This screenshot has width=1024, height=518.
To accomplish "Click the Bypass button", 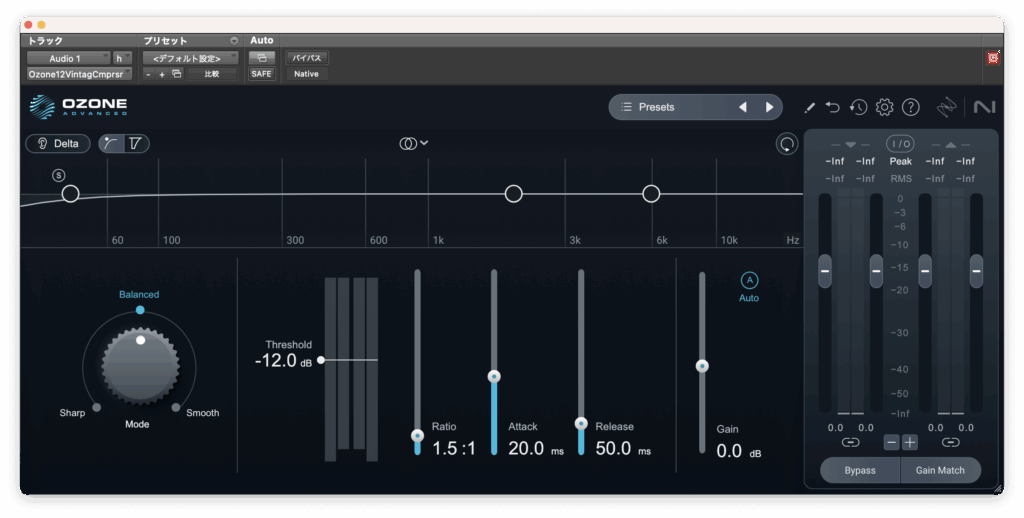I will click(x=859, y=470).
